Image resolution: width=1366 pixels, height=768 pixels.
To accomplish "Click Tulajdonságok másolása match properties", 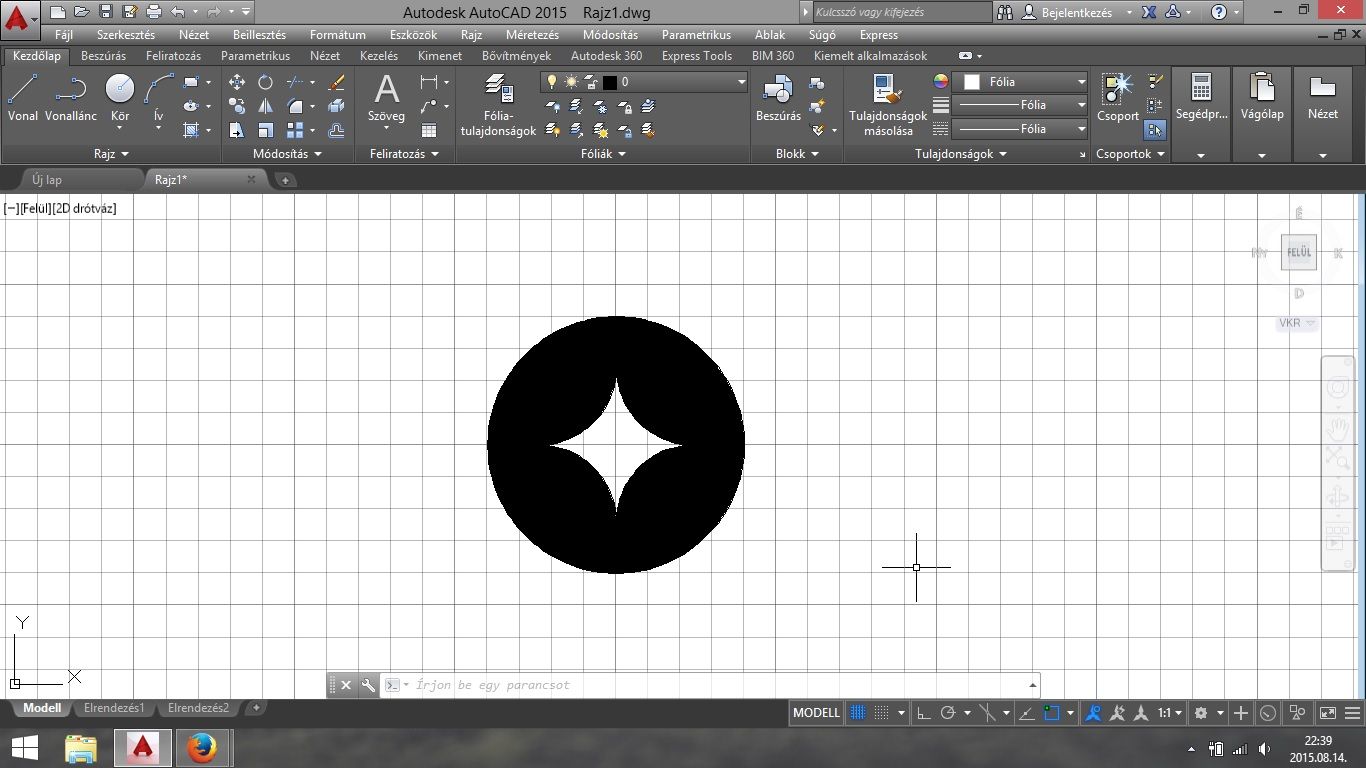I will (x=888, y=104).
